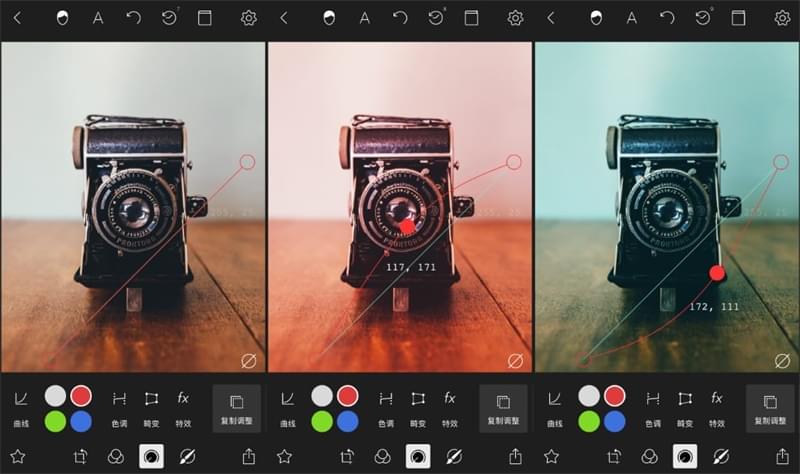Switch to the 色调 (Tone) tab in the middle panel
Screen dimensions: 800x474
click(x=386, y=408)
